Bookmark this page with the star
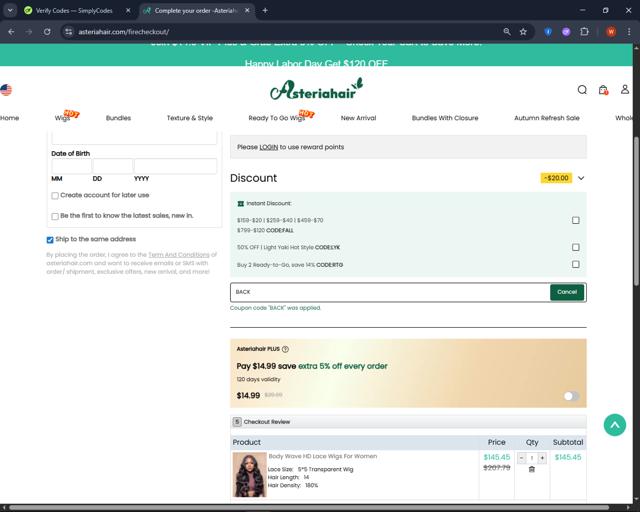The width and height of the screenshot is (640, 512). tap(523, 31)
